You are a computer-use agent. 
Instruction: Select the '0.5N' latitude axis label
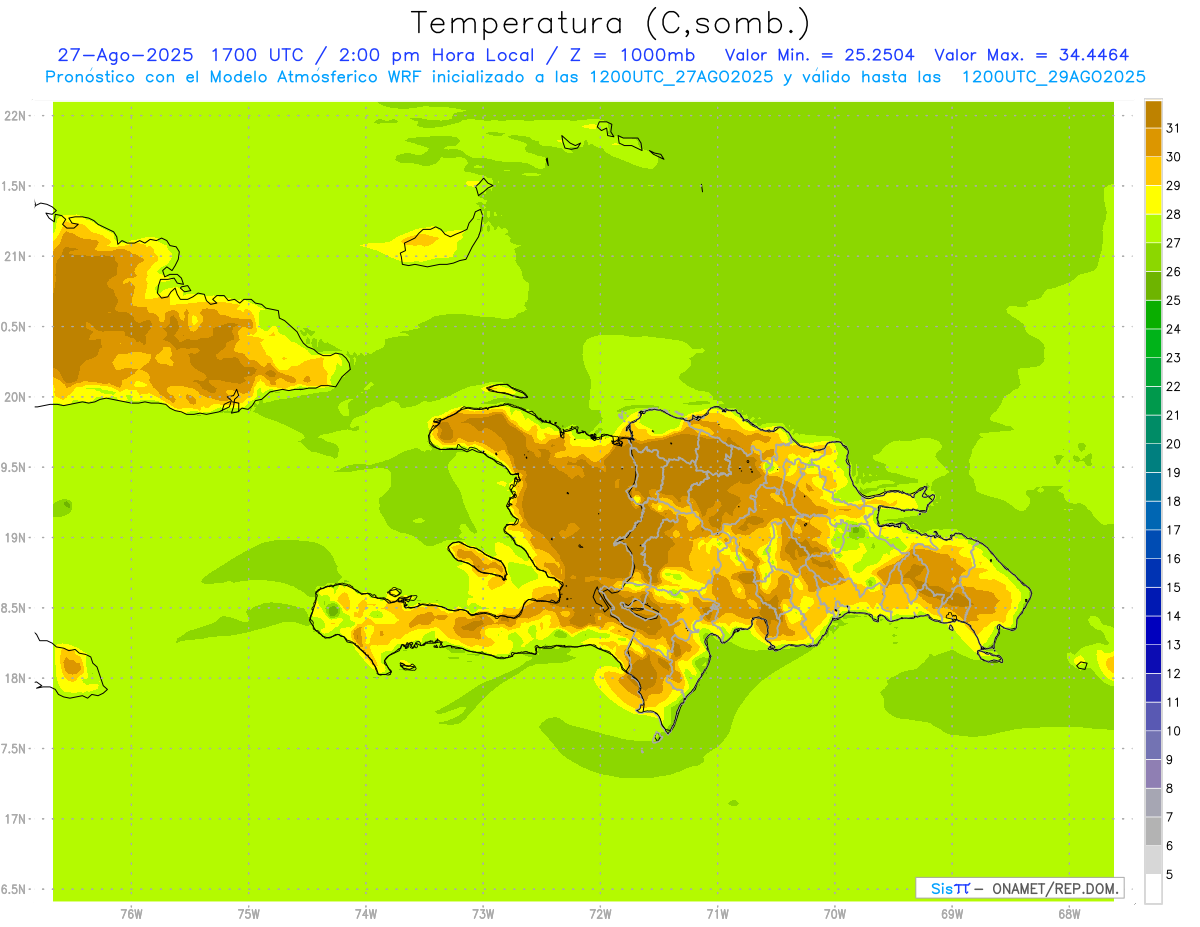point(15,327)
